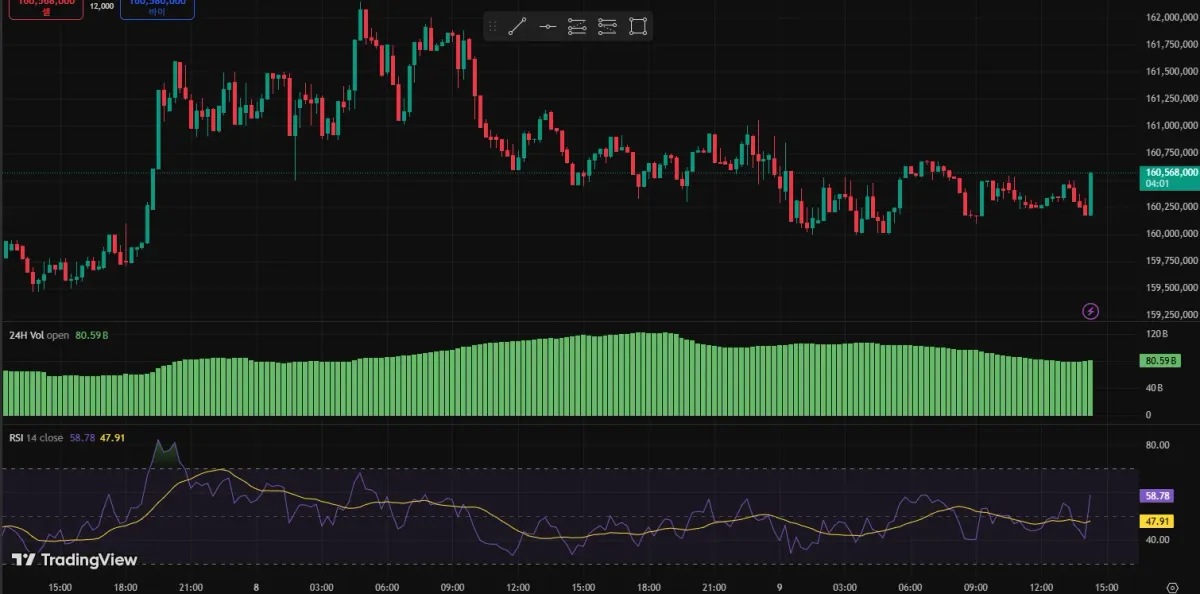Click the 80.00 RSI scale label
This screenshot has width=1200, height=594.
[x=1156, y=445]
